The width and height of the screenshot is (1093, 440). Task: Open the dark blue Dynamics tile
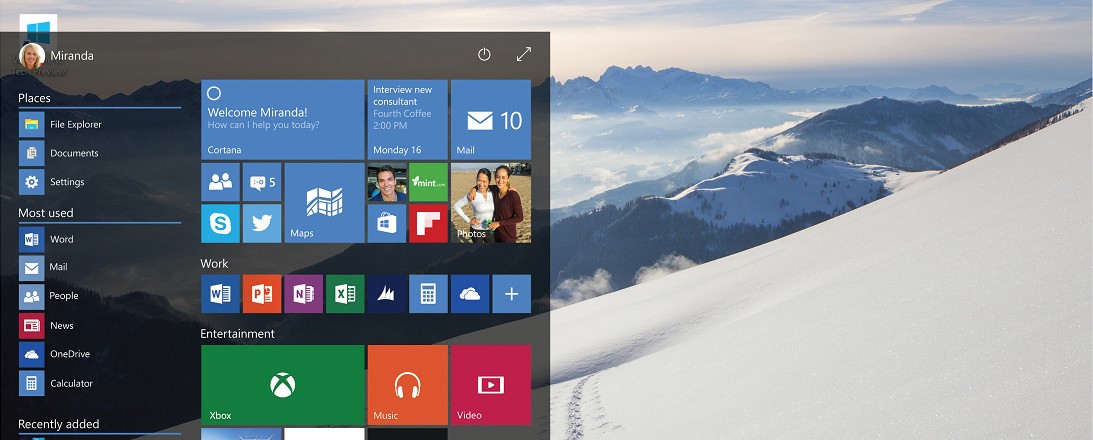tap(387, 294)
